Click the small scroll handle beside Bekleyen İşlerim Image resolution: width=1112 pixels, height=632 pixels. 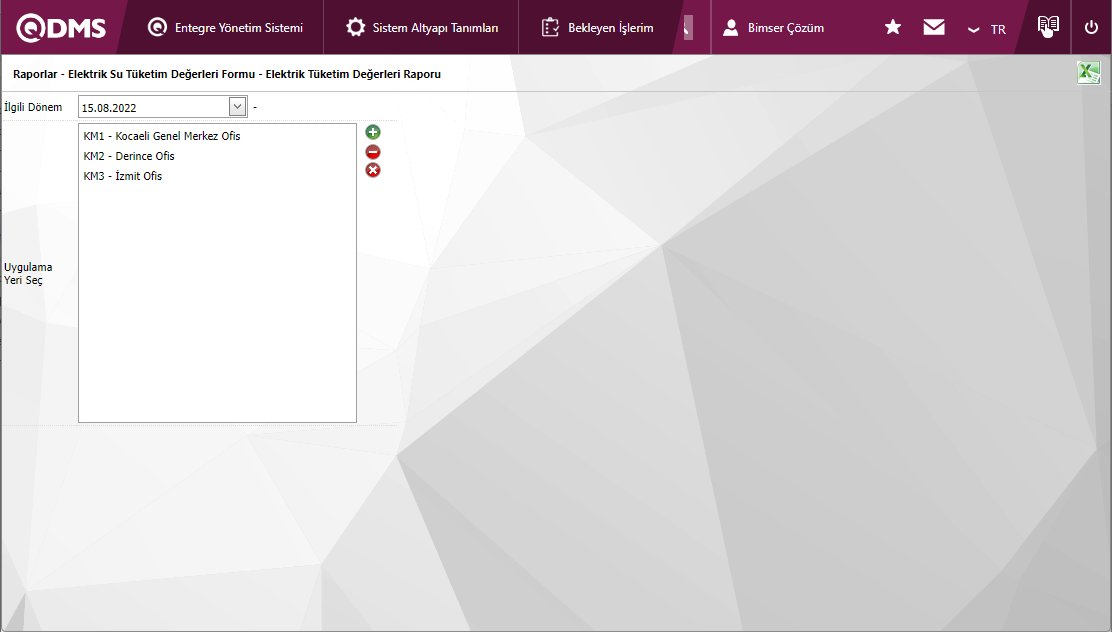coord(688,28)
